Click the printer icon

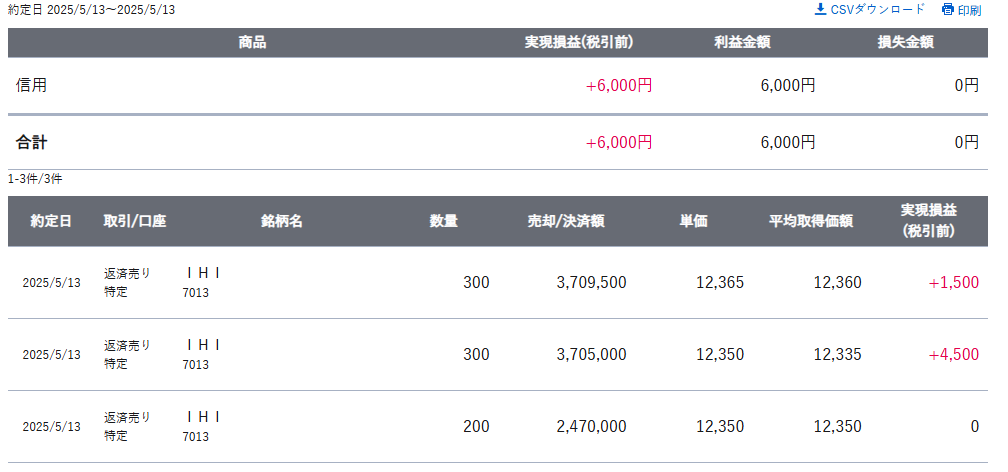[x=948, y=10]
